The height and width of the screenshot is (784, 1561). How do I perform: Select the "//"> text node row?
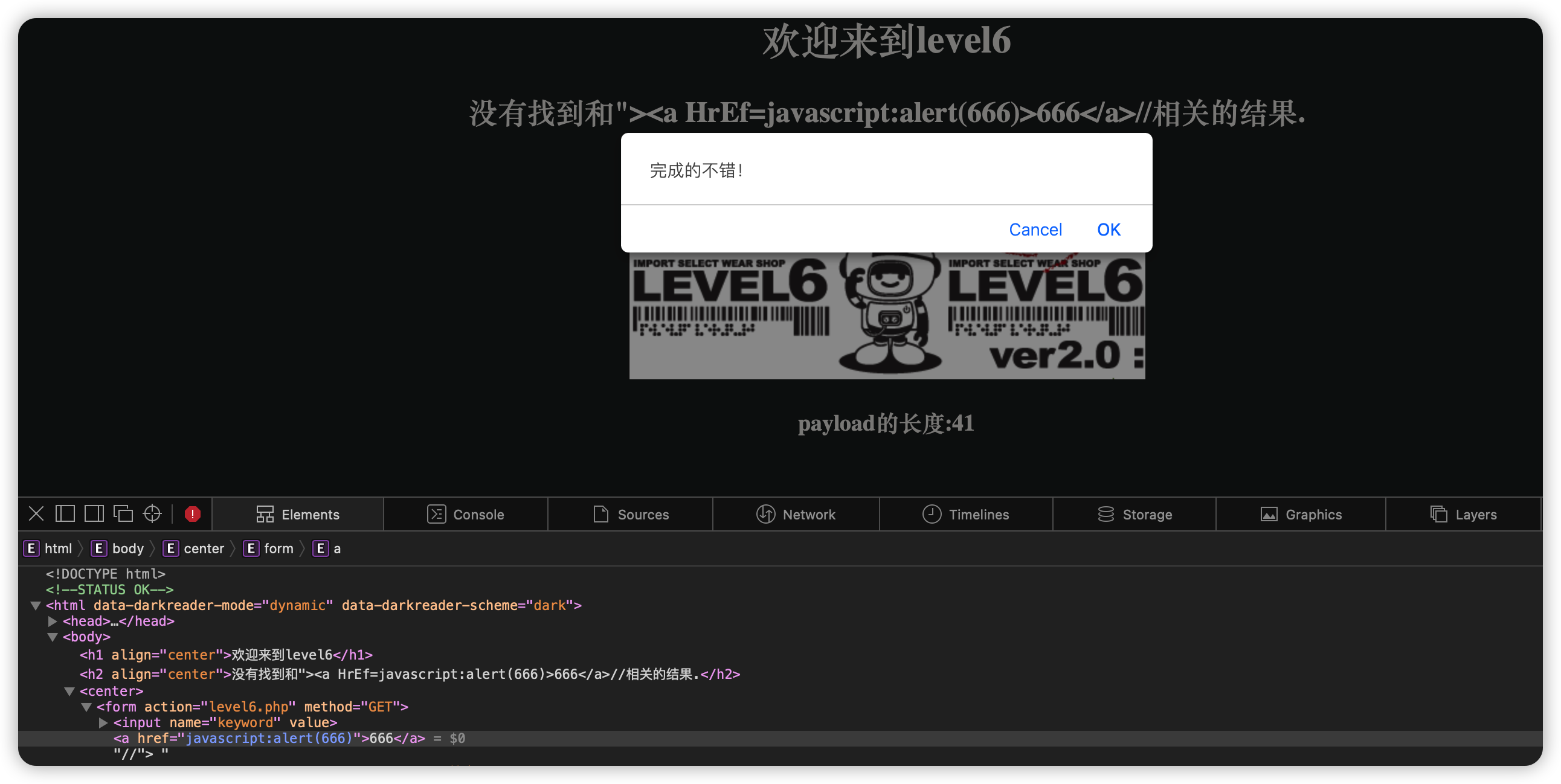(x=141, y=754)
